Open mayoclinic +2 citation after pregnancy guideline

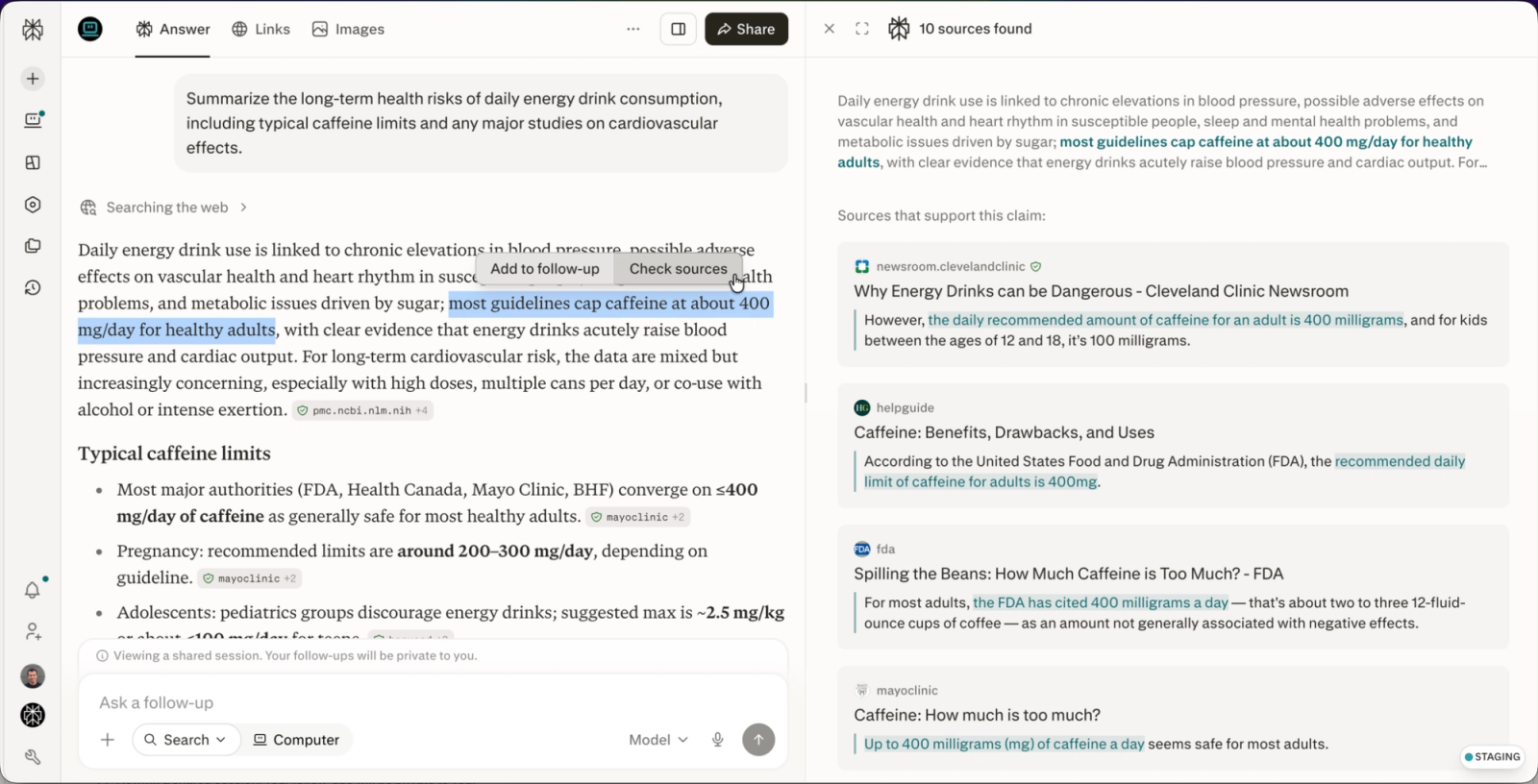[x=250, y=578]
